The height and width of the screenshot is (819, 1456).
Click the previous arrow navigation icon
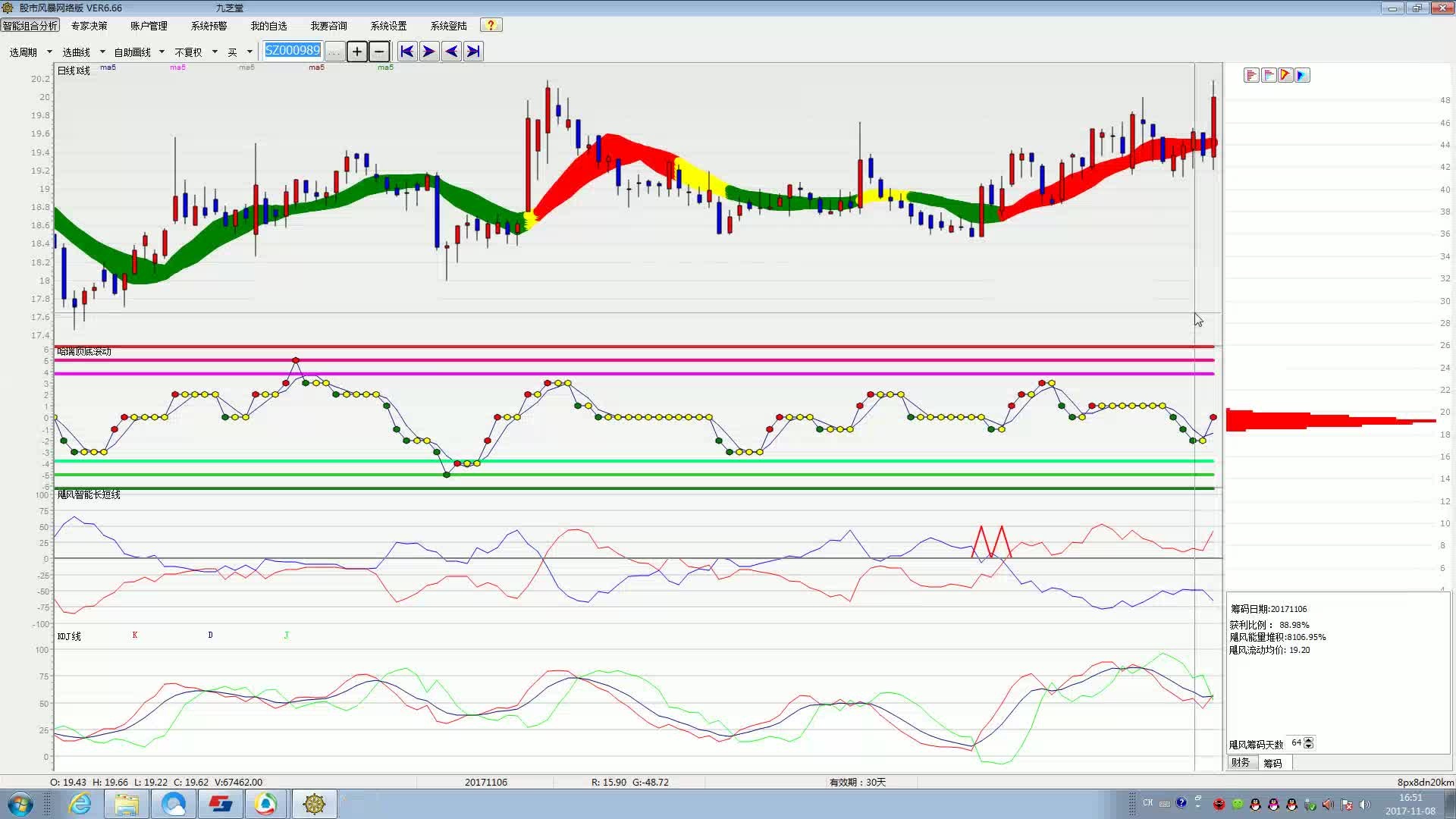451,52
